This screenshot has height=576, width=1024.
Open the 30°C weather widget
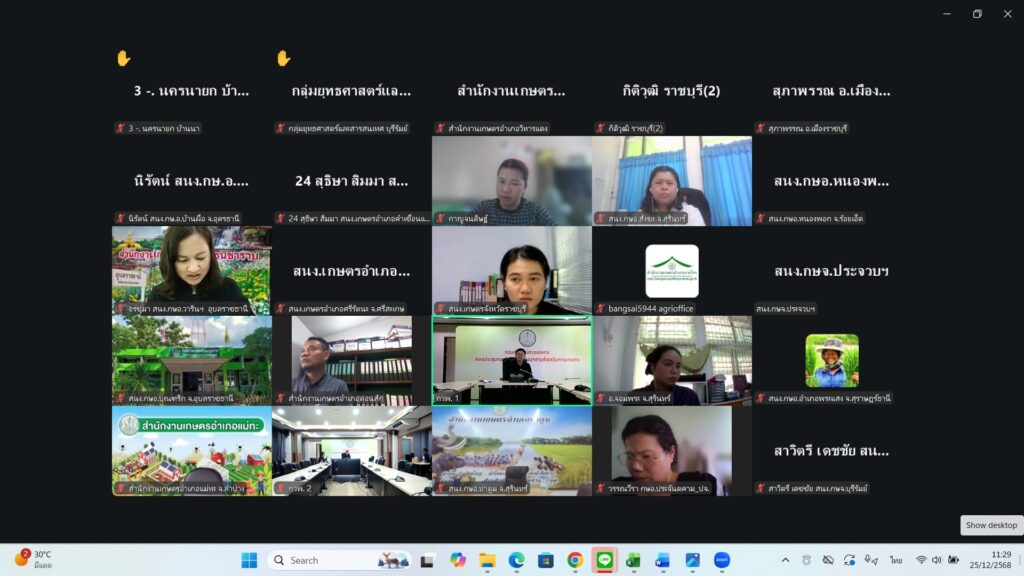33,559
